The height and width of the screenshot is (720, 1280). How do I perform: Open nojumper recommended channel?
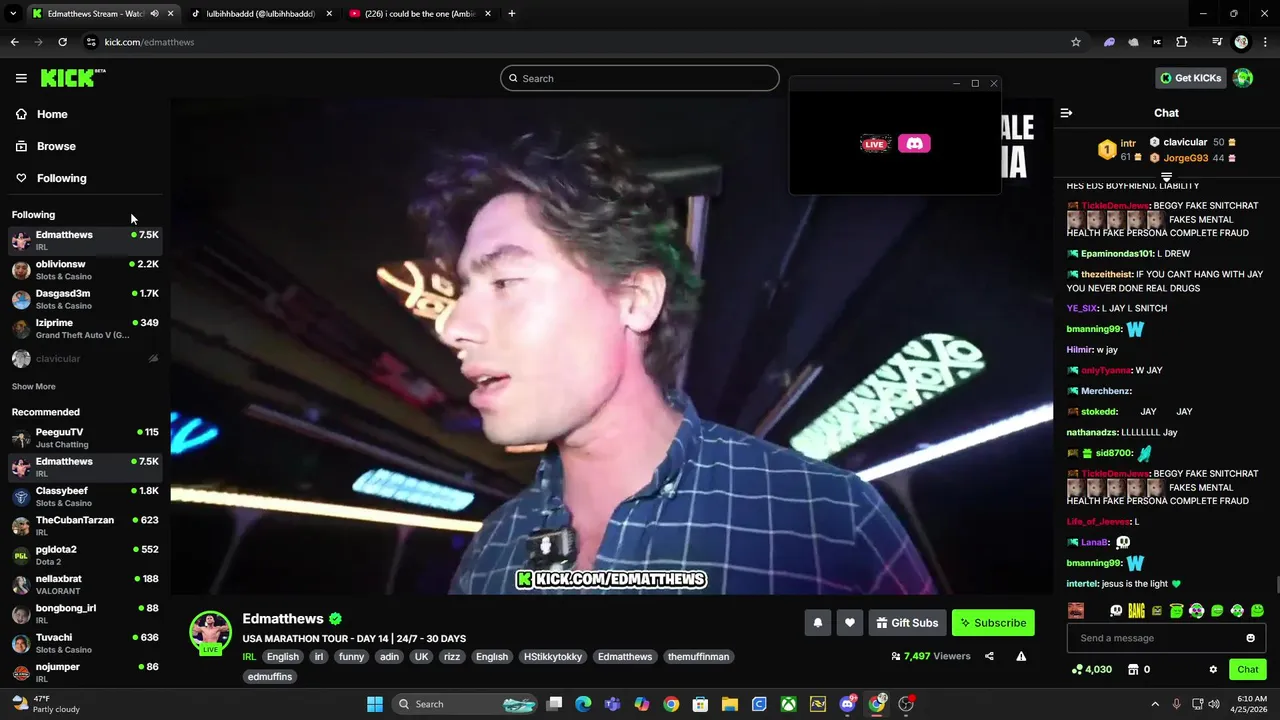pos(85,672)
